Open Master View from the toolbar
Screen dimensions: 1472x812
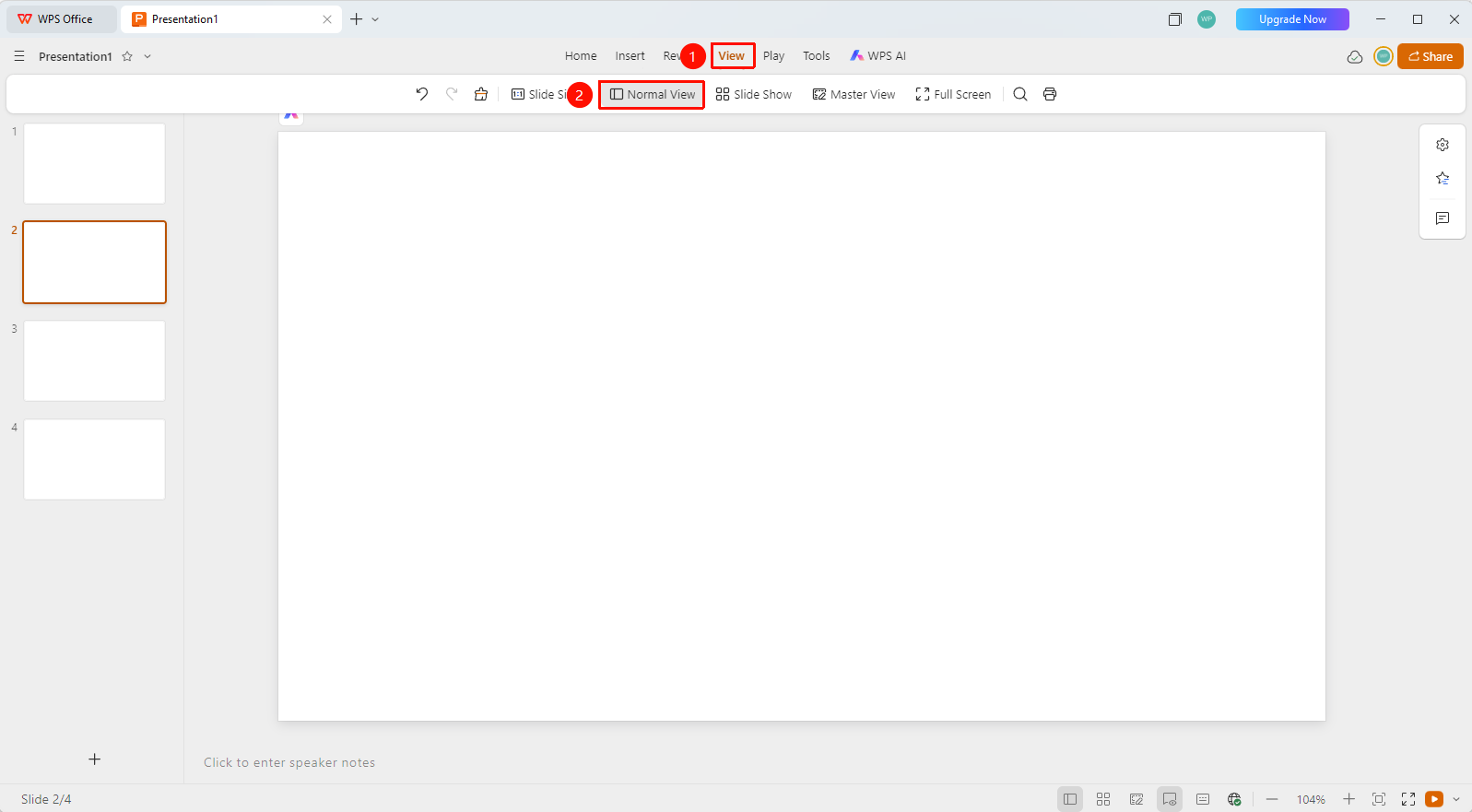pyautogui.click(x=854, y=94)
